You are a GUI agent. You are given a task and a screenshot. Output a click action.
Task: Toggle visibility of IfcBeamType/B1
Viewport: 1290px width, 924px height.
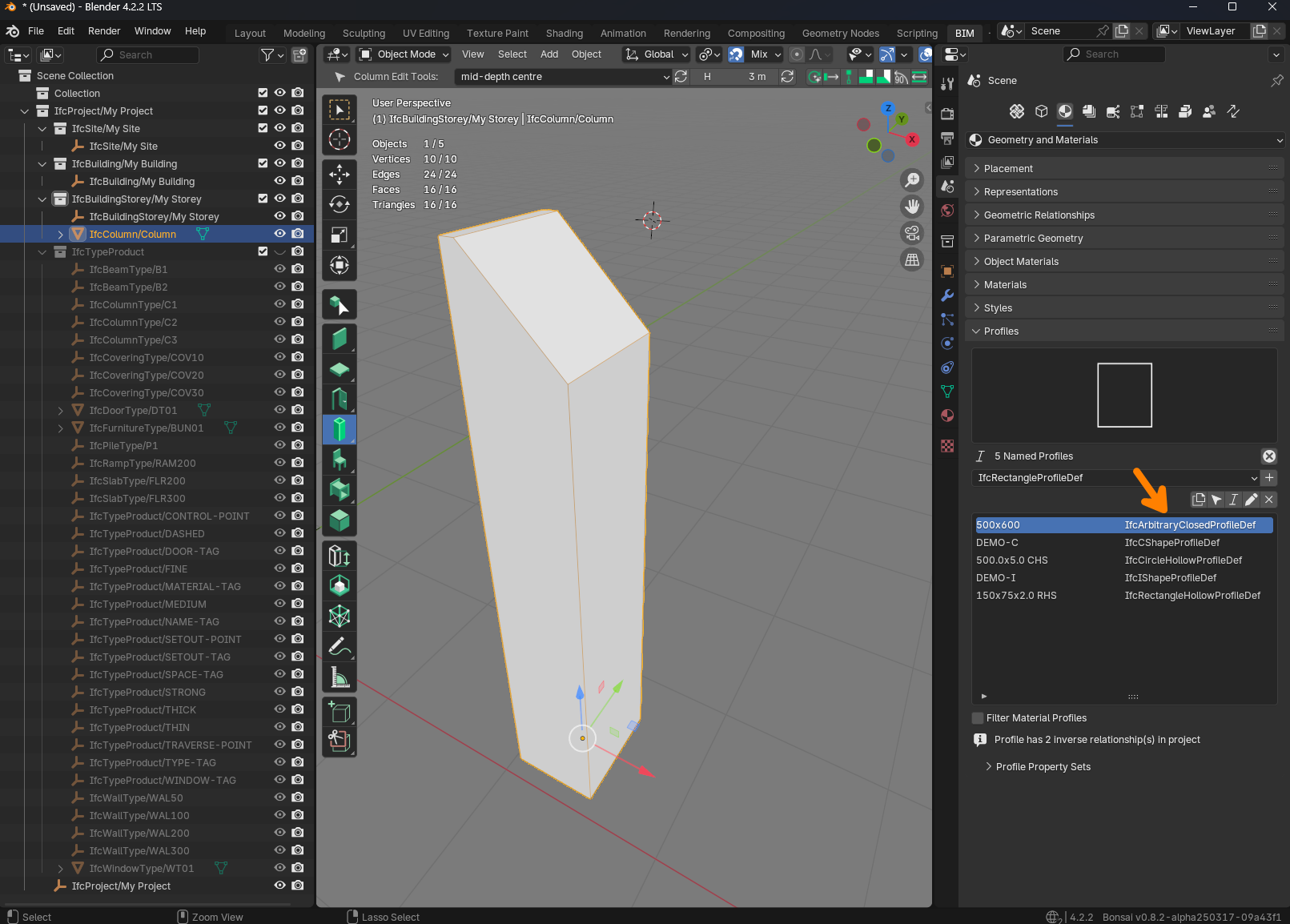[280, 269]
